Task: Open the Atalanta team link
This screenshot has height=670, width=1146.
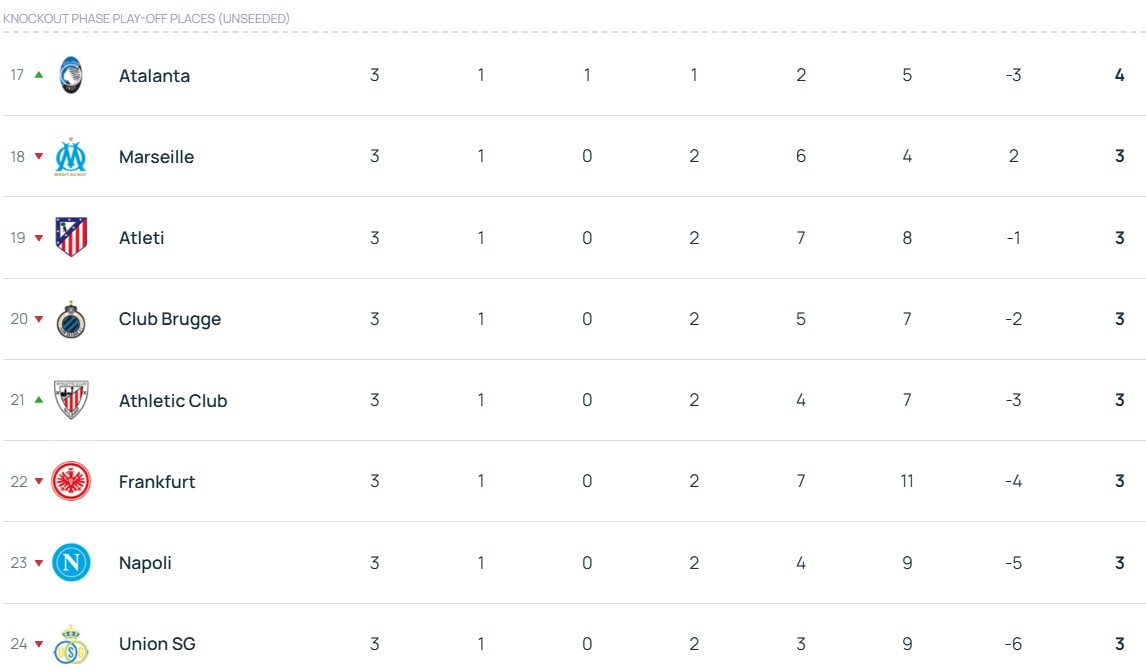Action: coord(154,76)
